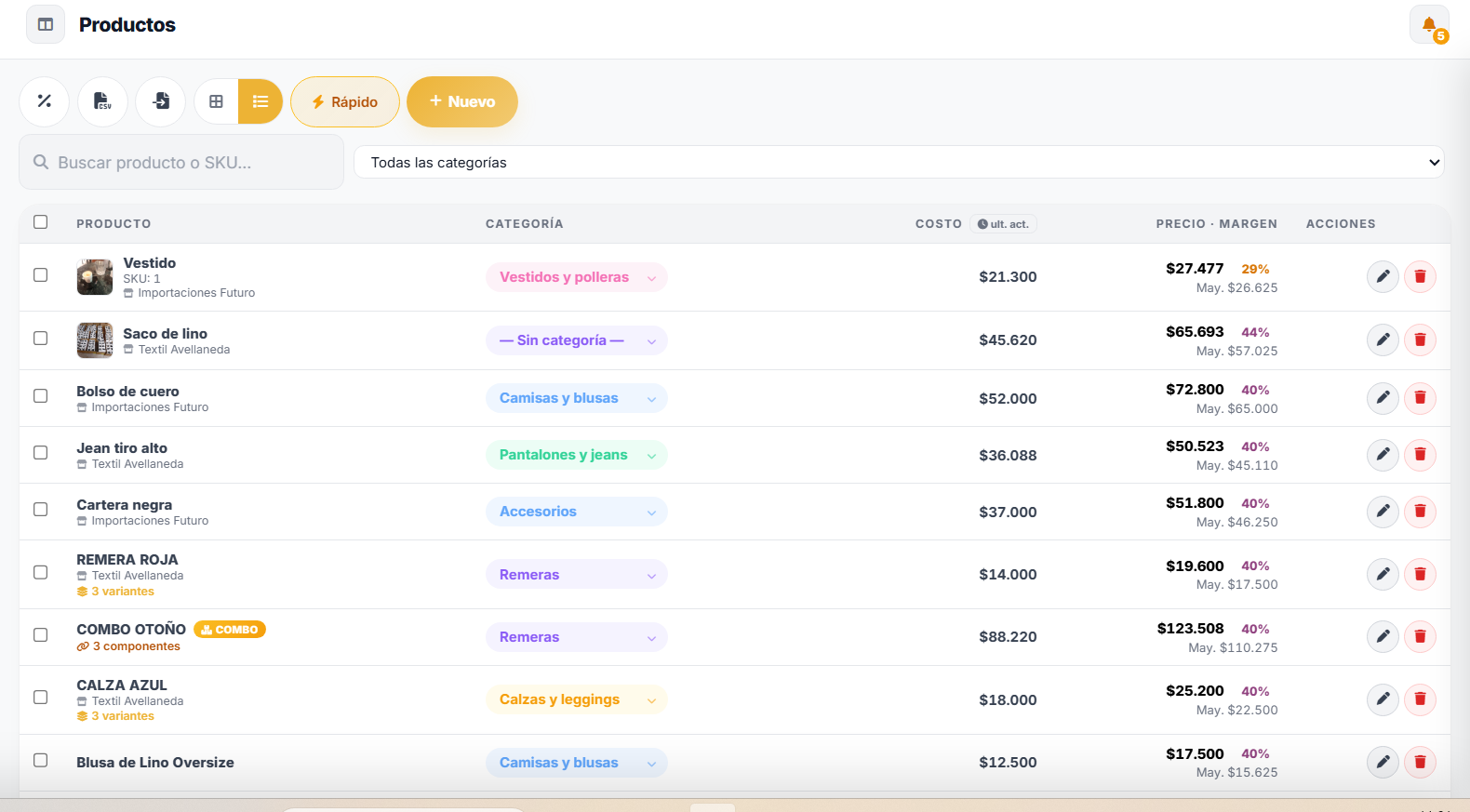Tick the REMERA ROJA checkbox
Screen dimensions: 1470x812
click(41, 572)
